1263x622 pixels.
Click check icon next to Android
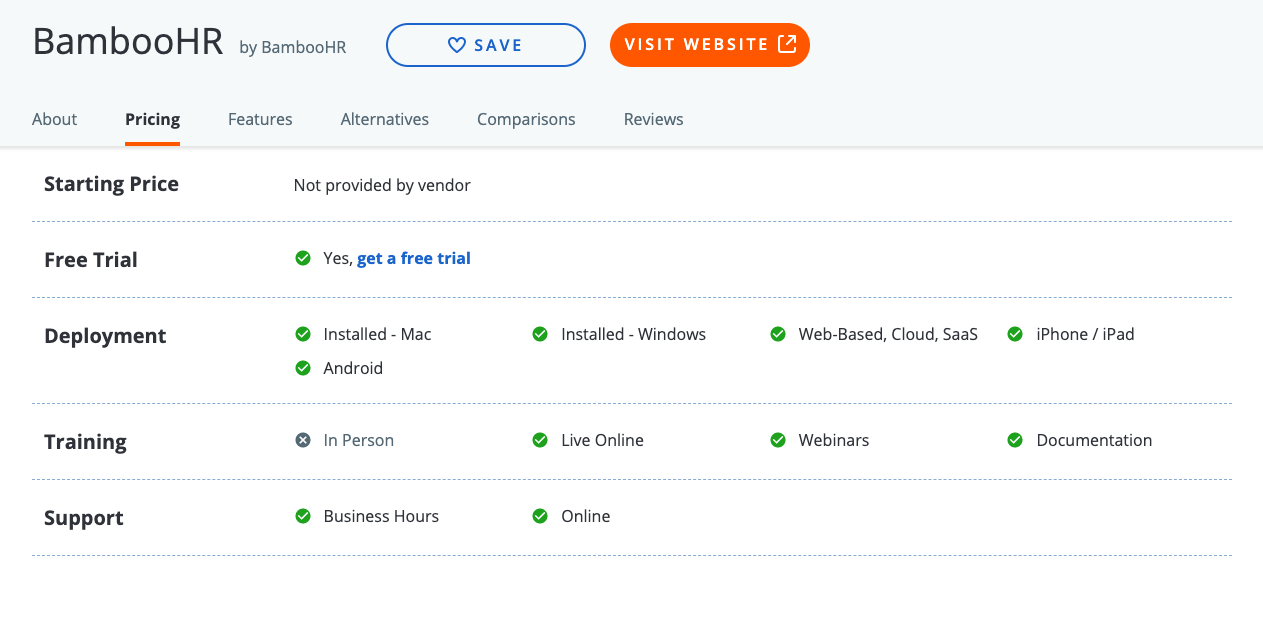[x=303, y=368]
